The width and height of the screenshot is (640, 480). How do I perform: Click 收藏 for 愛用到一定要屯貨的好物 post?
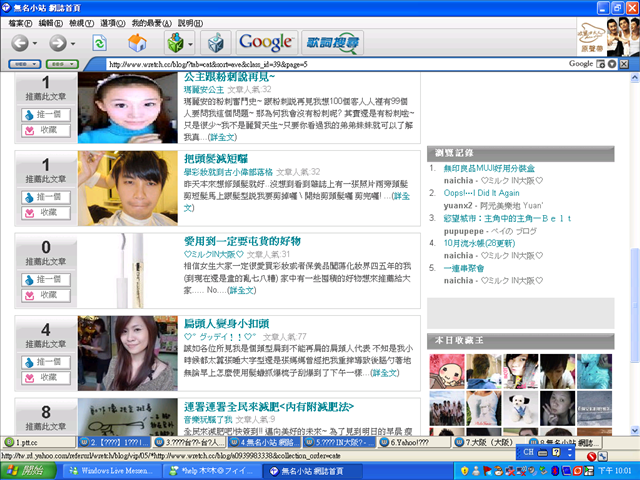point(46,295)
